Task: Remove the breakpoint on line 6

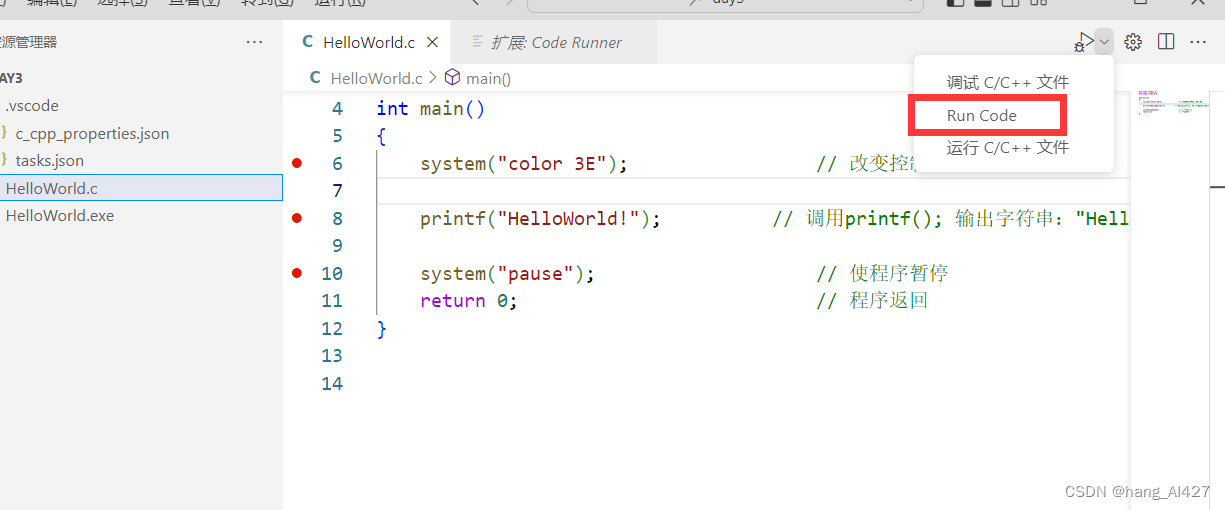Action: (x=296, y=163)
